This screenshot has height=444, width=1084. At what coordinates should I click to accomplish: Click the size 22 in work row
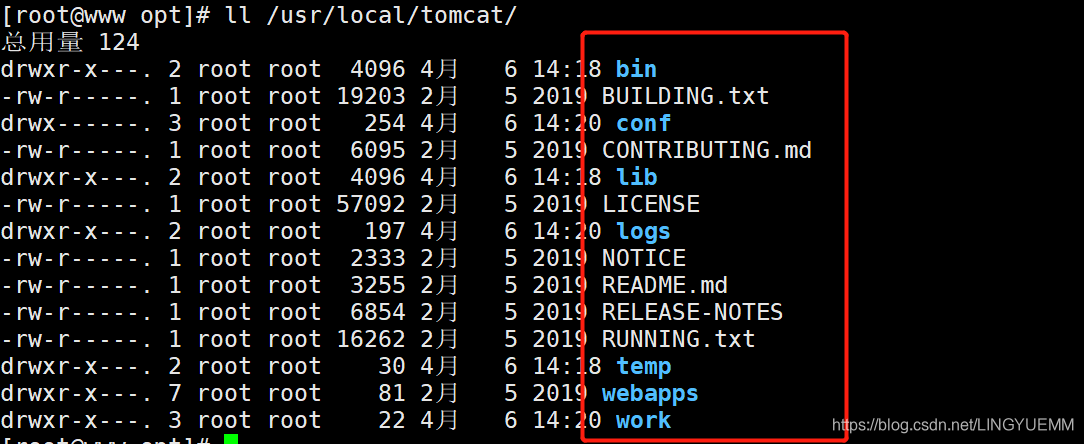click(391, 420)
